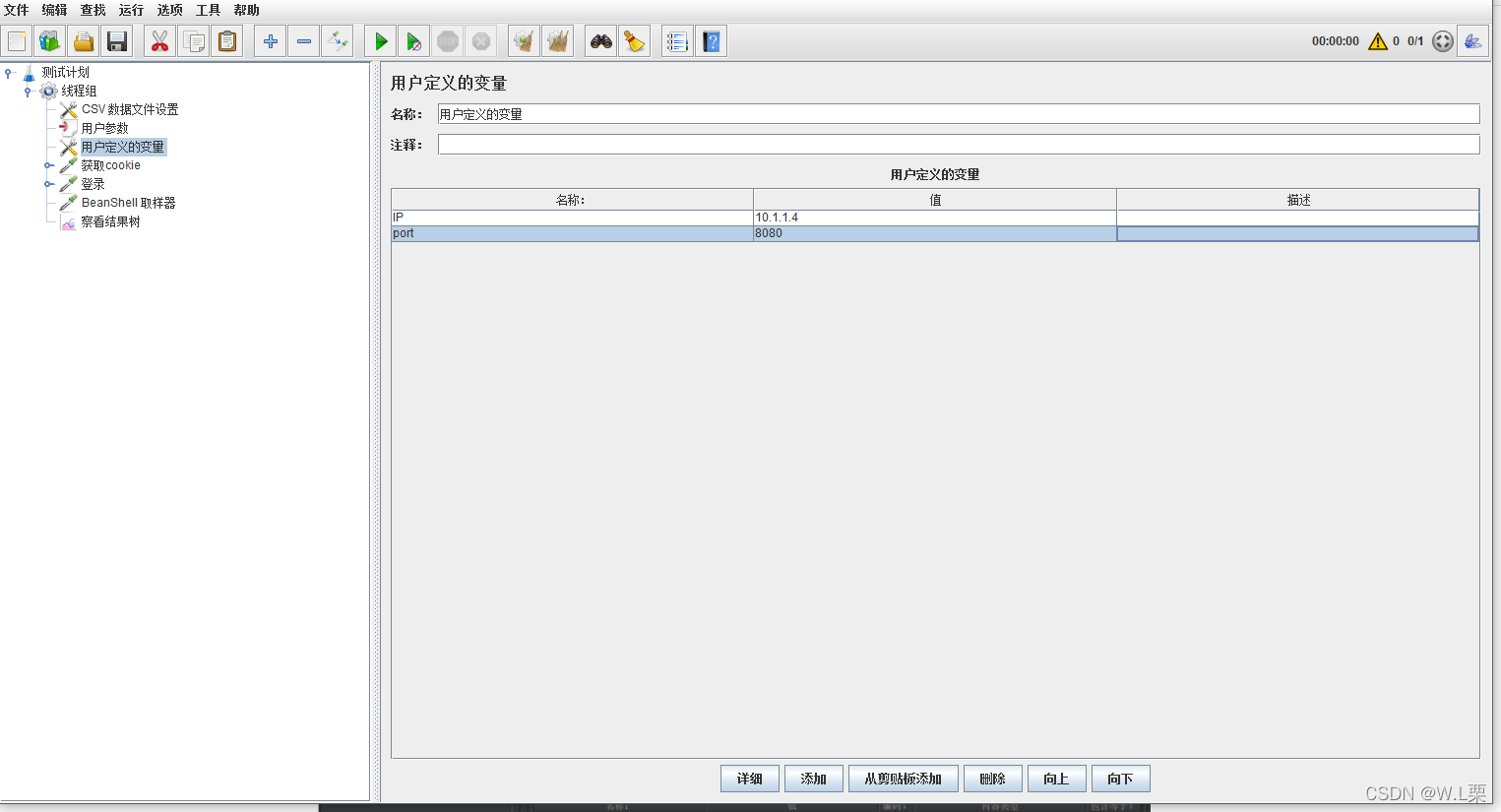The width and height of the screenshot is (1501, 812).
Task: Click the Clear All brooms icon
Action: click(558, 41)
